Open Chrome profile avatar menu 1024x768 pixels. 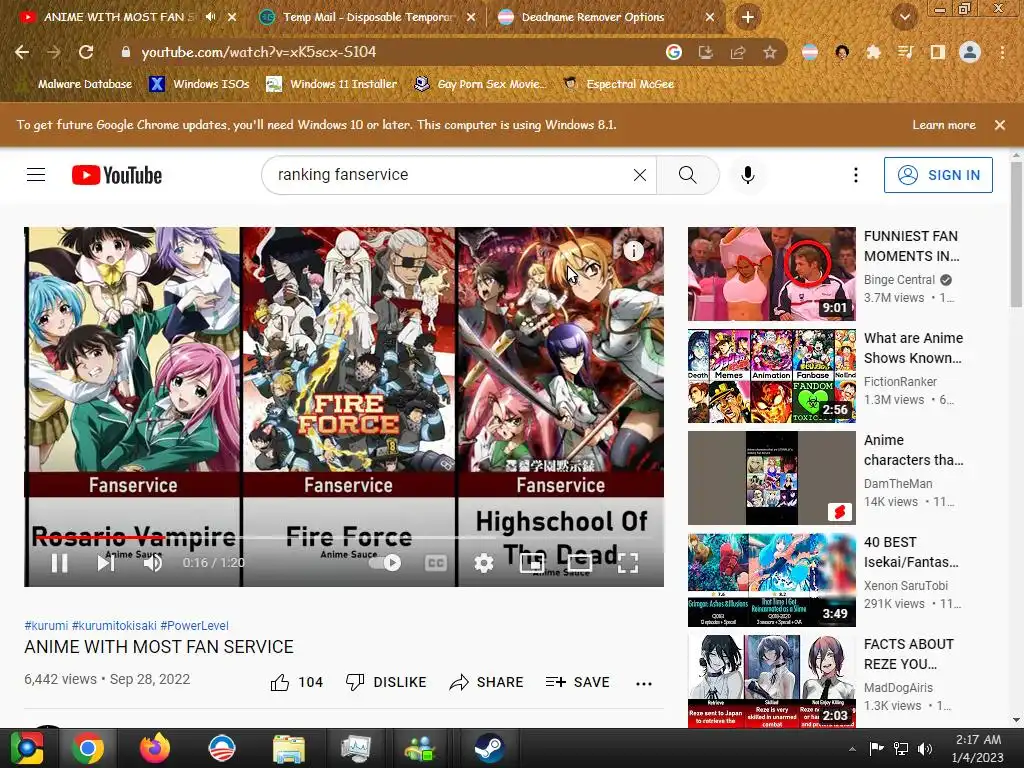pyautogui.click(x=970, y=52)
